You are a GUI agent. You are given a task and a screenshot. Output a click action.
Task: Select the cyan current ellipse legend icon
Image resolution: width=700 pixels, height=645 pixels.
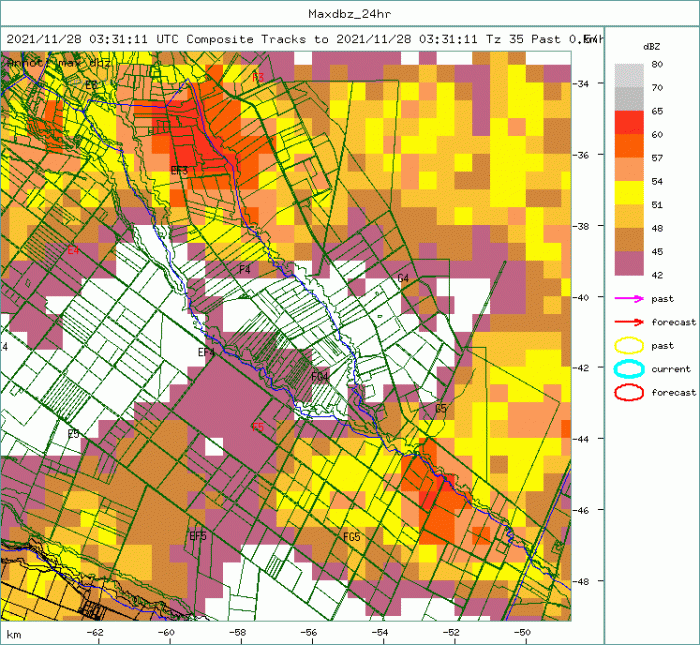coord(629,369)
